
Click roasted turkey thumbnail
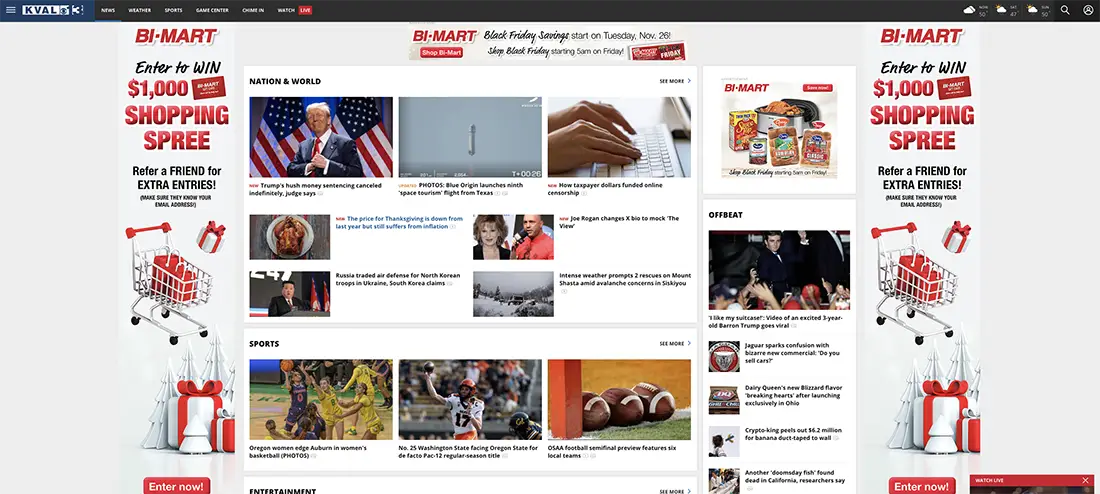pyautogui.click(x=290, y=237)
